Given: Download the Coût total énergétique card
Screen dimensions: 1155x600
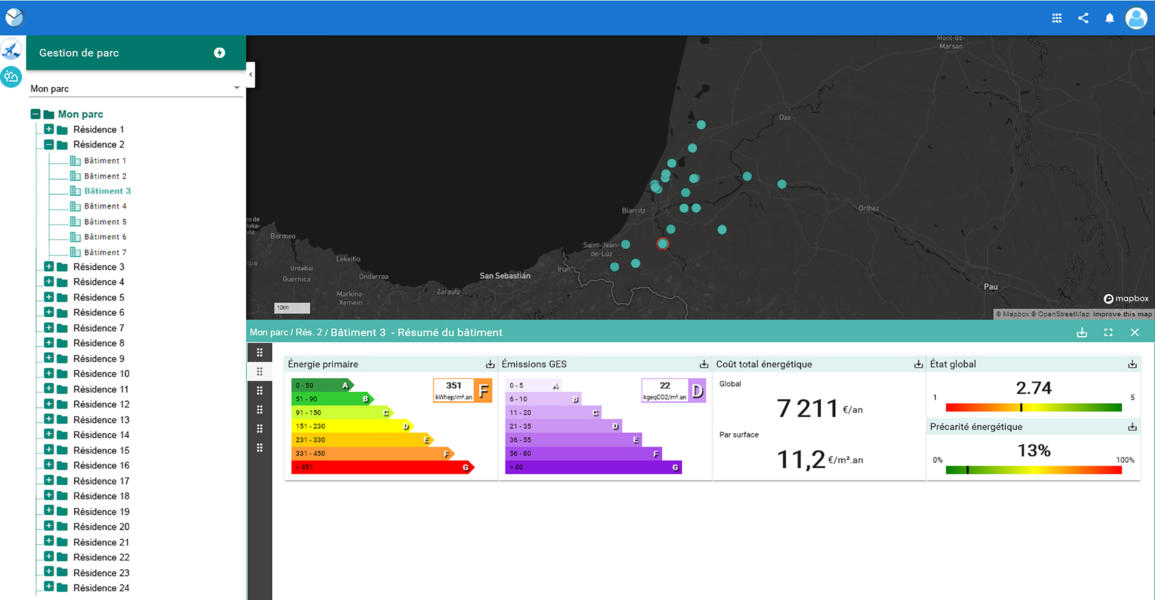Looking at the screenshot, I should pyautogui.click(x=918, y=364).
